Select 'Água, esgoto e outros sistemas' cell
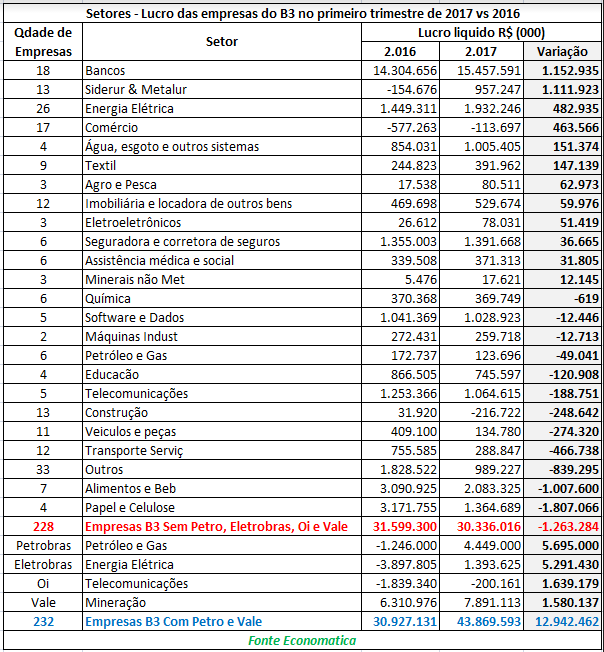 (x=172, y=147)
